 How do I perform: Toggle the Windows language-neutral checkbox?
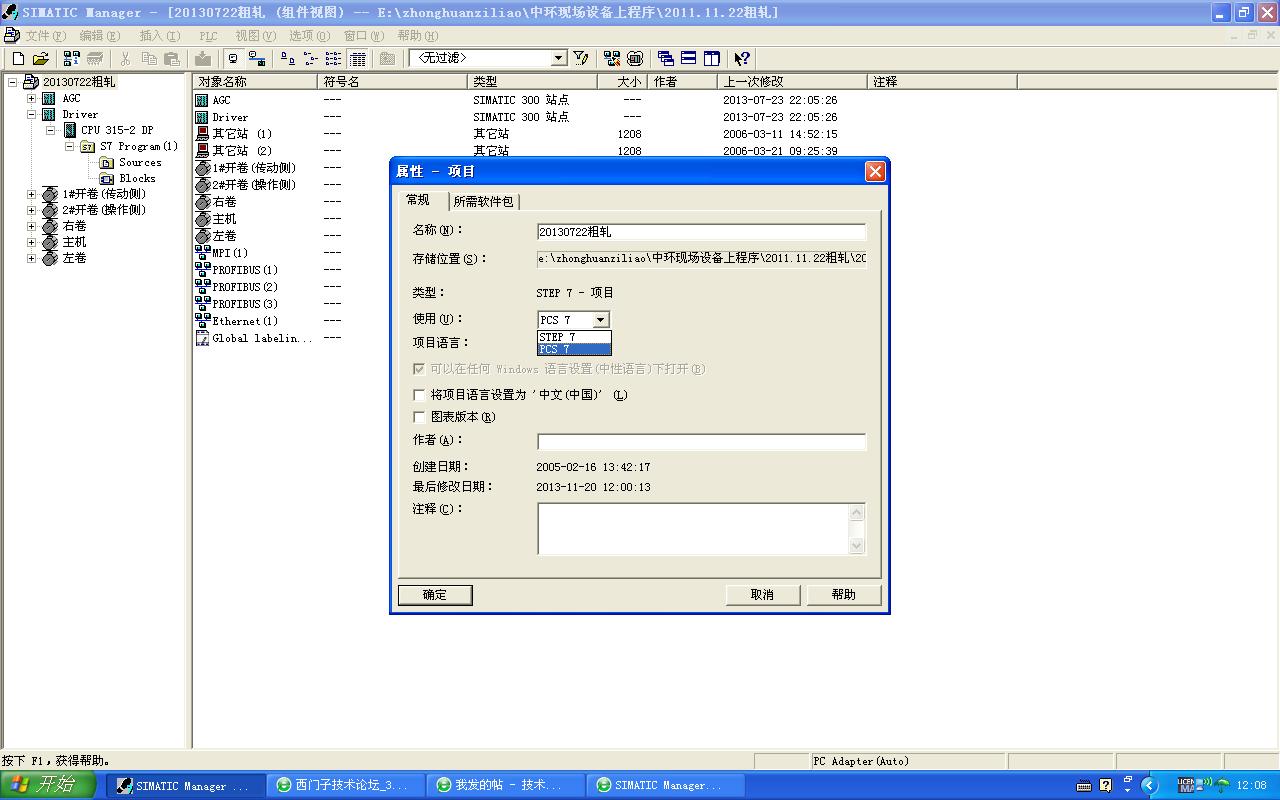point(419,369)
